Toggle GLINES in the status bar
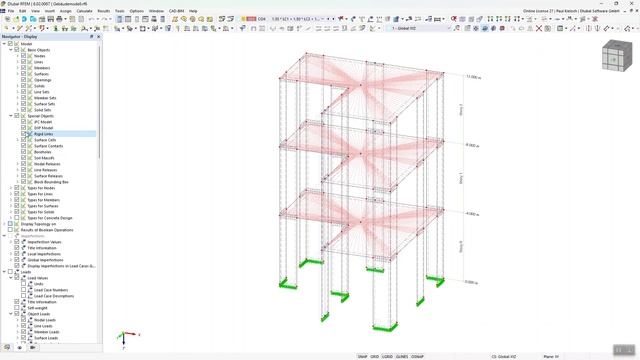The width and height of the screenshot is (640, 360). click(x=402, y=357)
